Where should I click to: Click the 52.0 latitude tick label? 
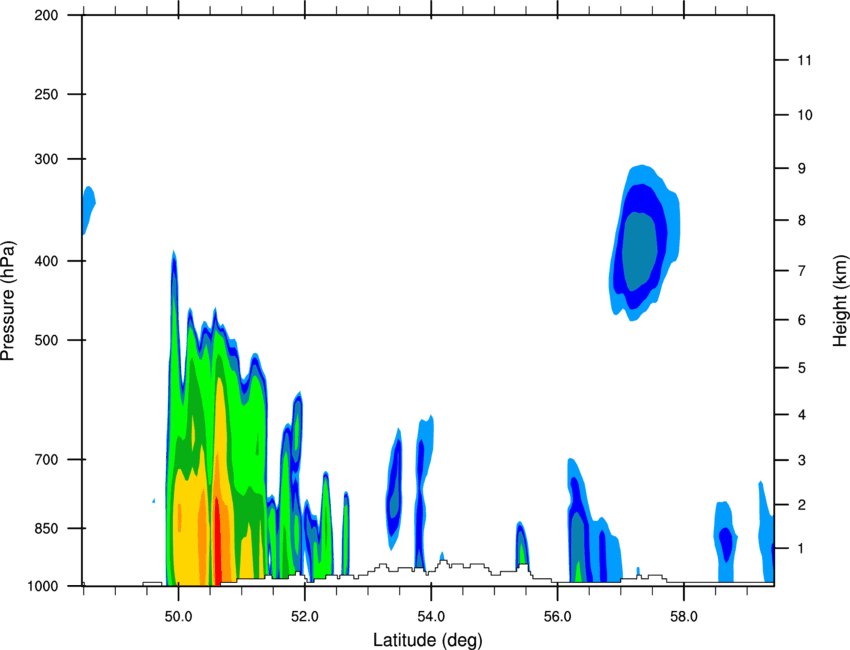tap(305, 617)
